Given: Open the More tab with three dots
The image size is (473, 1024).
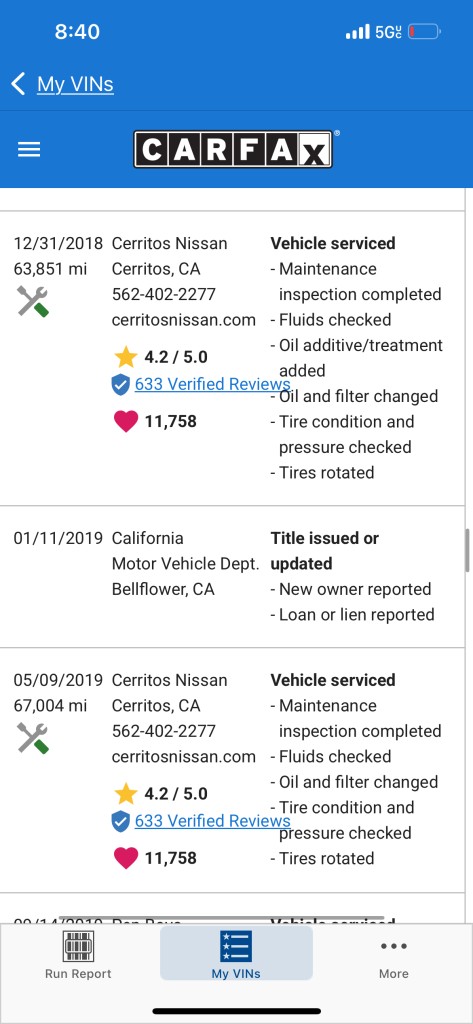Looking at the screenshot, I should (394, 957).
